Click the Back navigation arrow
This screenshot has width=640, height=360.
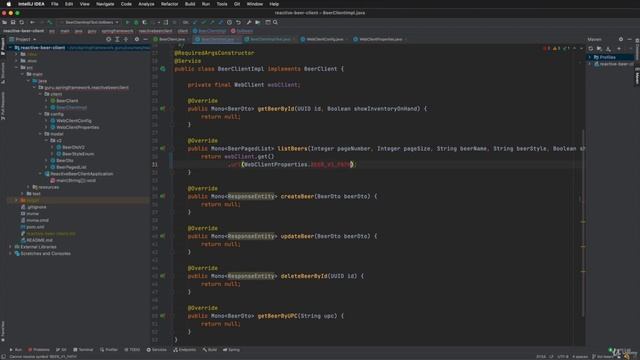(x=32, y=22)
